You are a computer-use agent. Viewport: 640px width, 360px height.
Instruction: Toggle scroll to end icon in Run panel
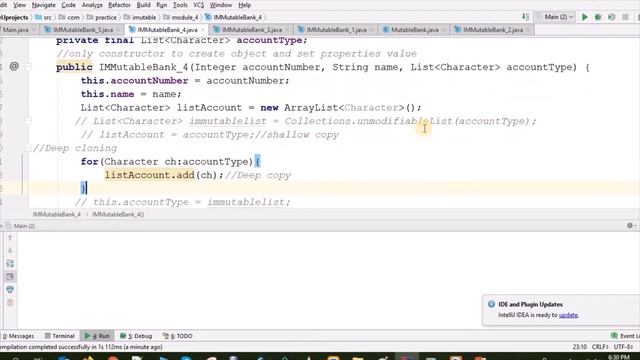(x=10, y=277)
